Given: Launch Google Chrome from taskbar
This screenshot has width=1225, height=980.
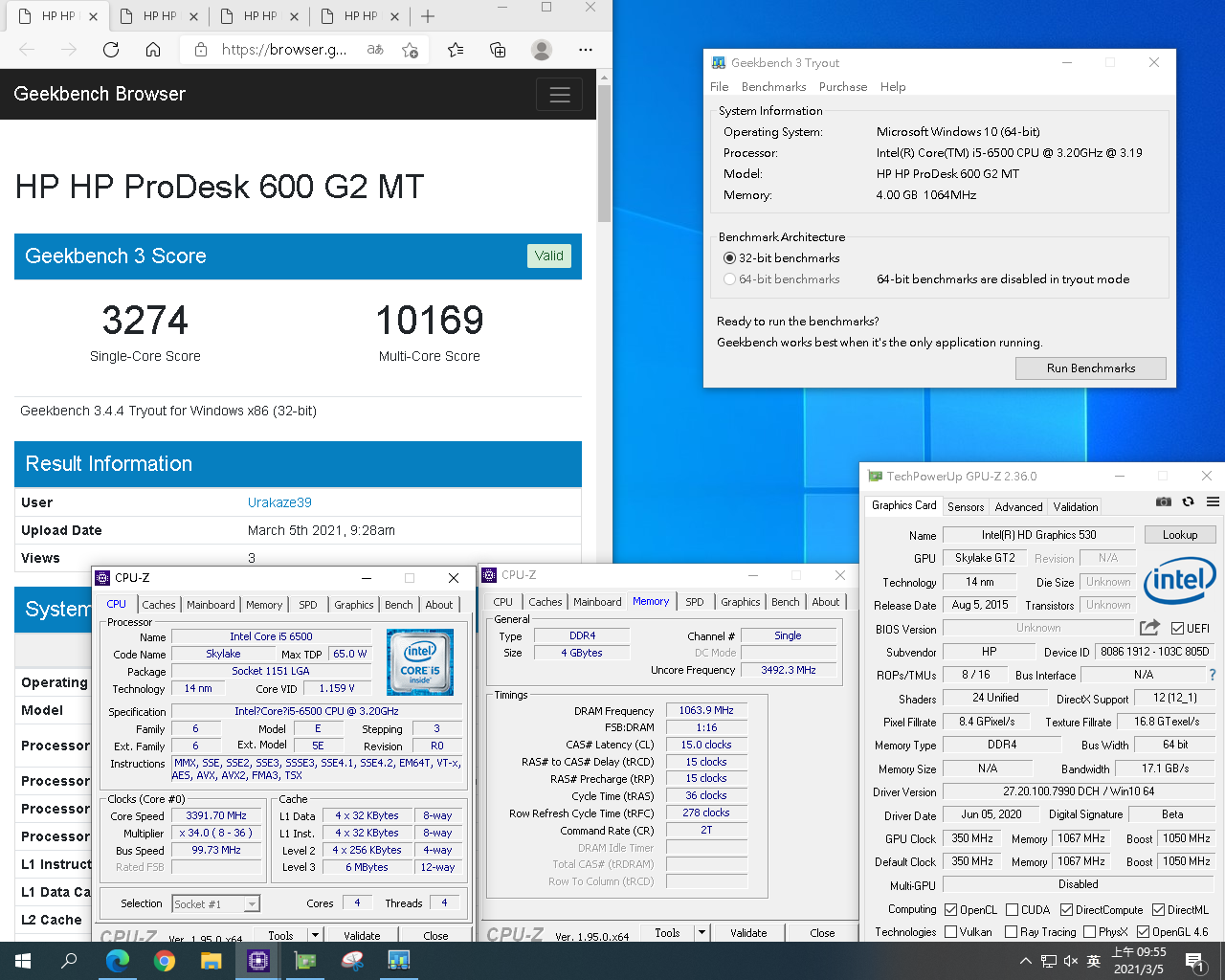Looking at the screenshot, I should tap(165, 961).
